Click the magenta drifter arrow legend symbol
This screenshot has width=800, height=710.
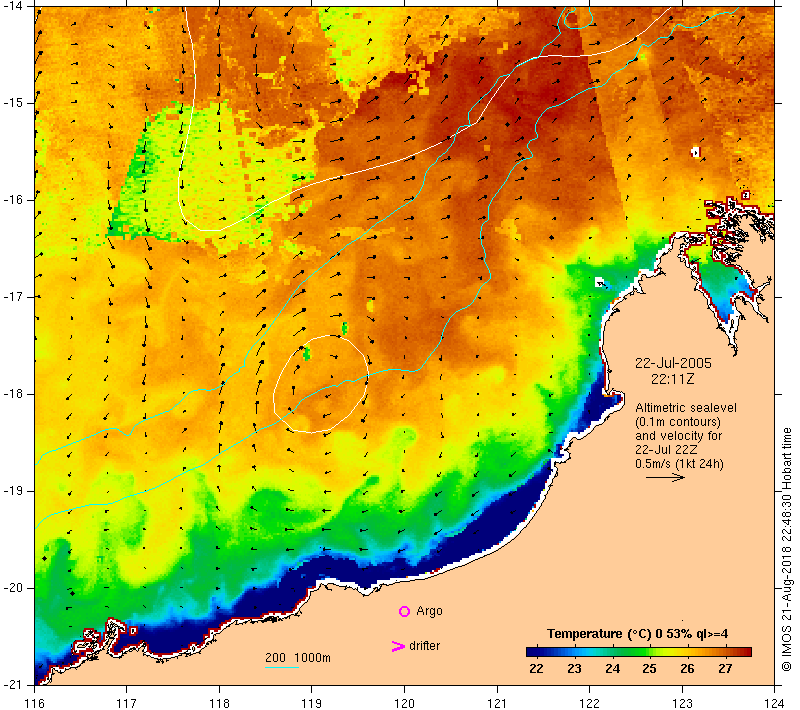tap(397, 646)
